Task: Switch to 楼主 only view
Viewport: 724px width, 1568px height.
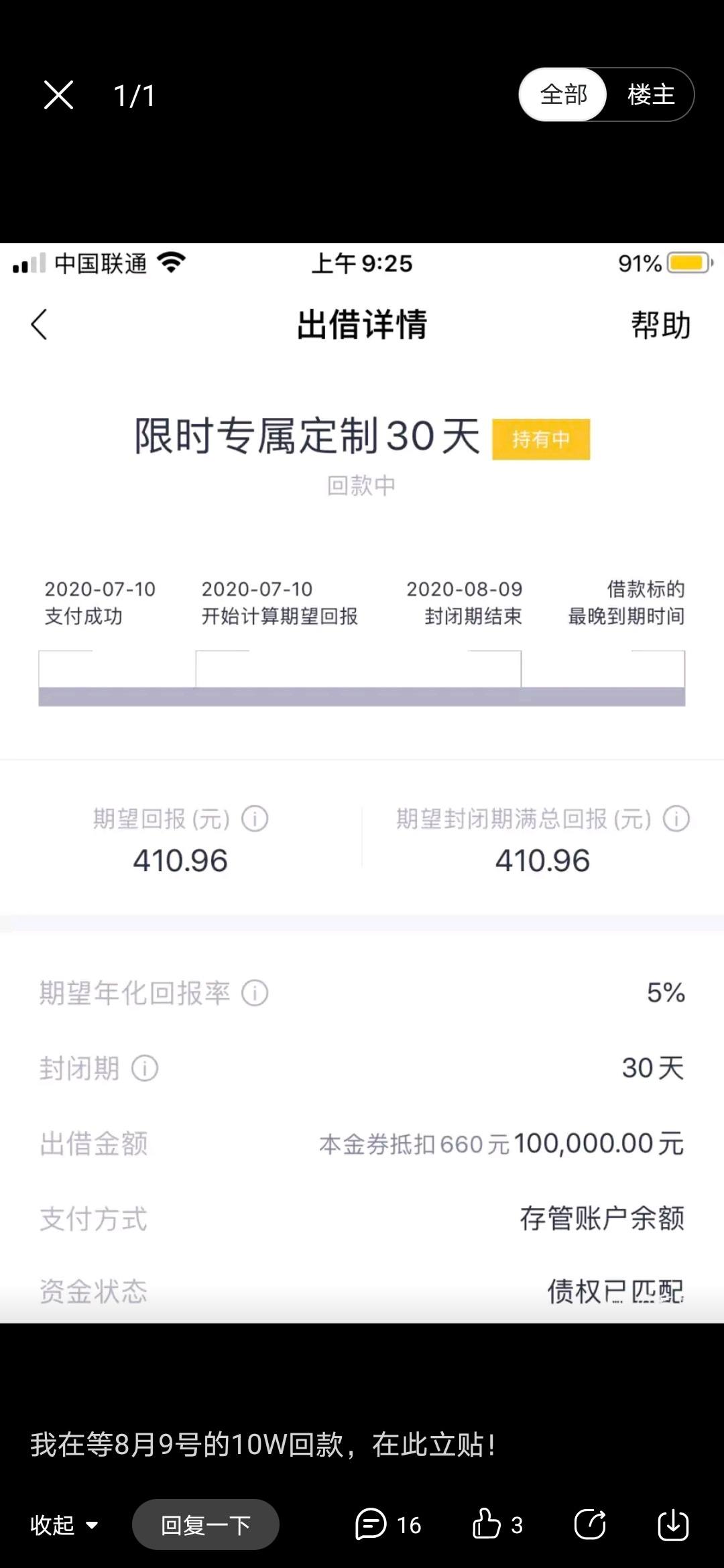Action: click(x=650, y=94)
